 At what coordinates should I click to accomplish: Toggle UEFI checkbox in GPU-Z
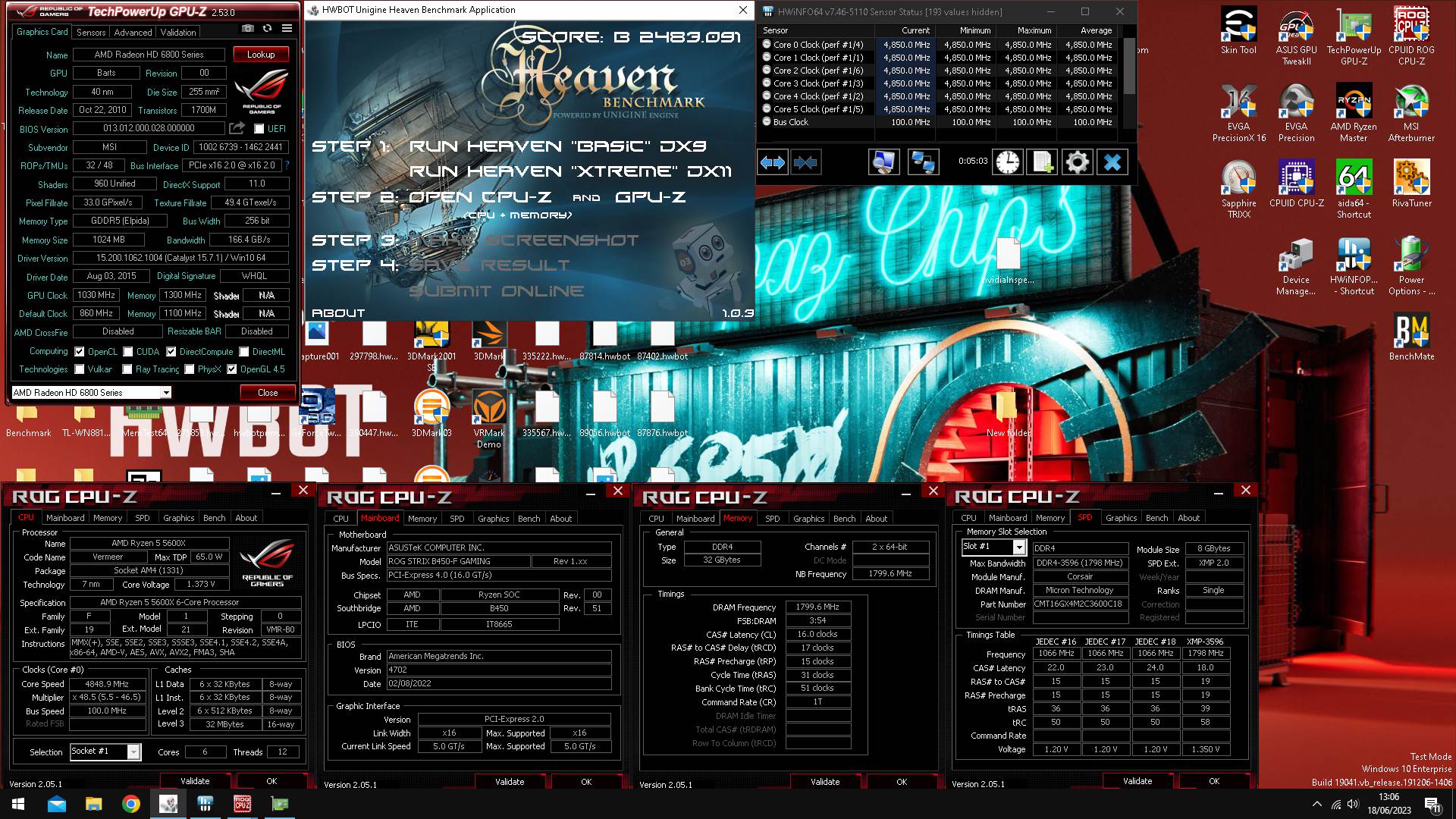(259, 129)
